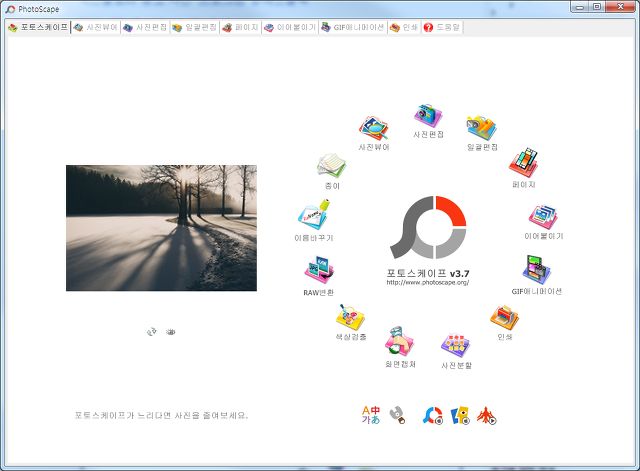Screen dimensions: 640x471
Task: Switch to the 사진뷰어 tab
Action: (96, 27)
